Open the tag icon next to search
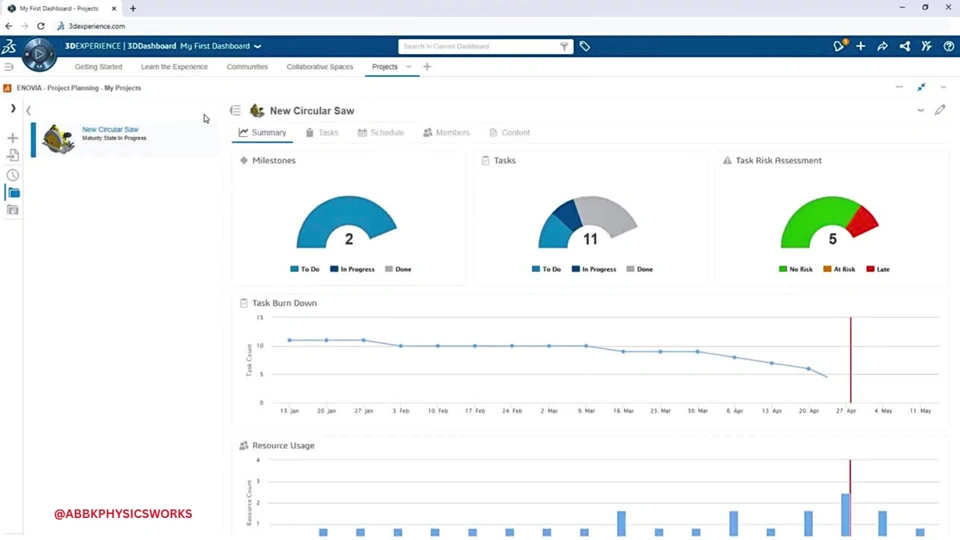The height and width of the screenshot is (540, 960). 585,47
